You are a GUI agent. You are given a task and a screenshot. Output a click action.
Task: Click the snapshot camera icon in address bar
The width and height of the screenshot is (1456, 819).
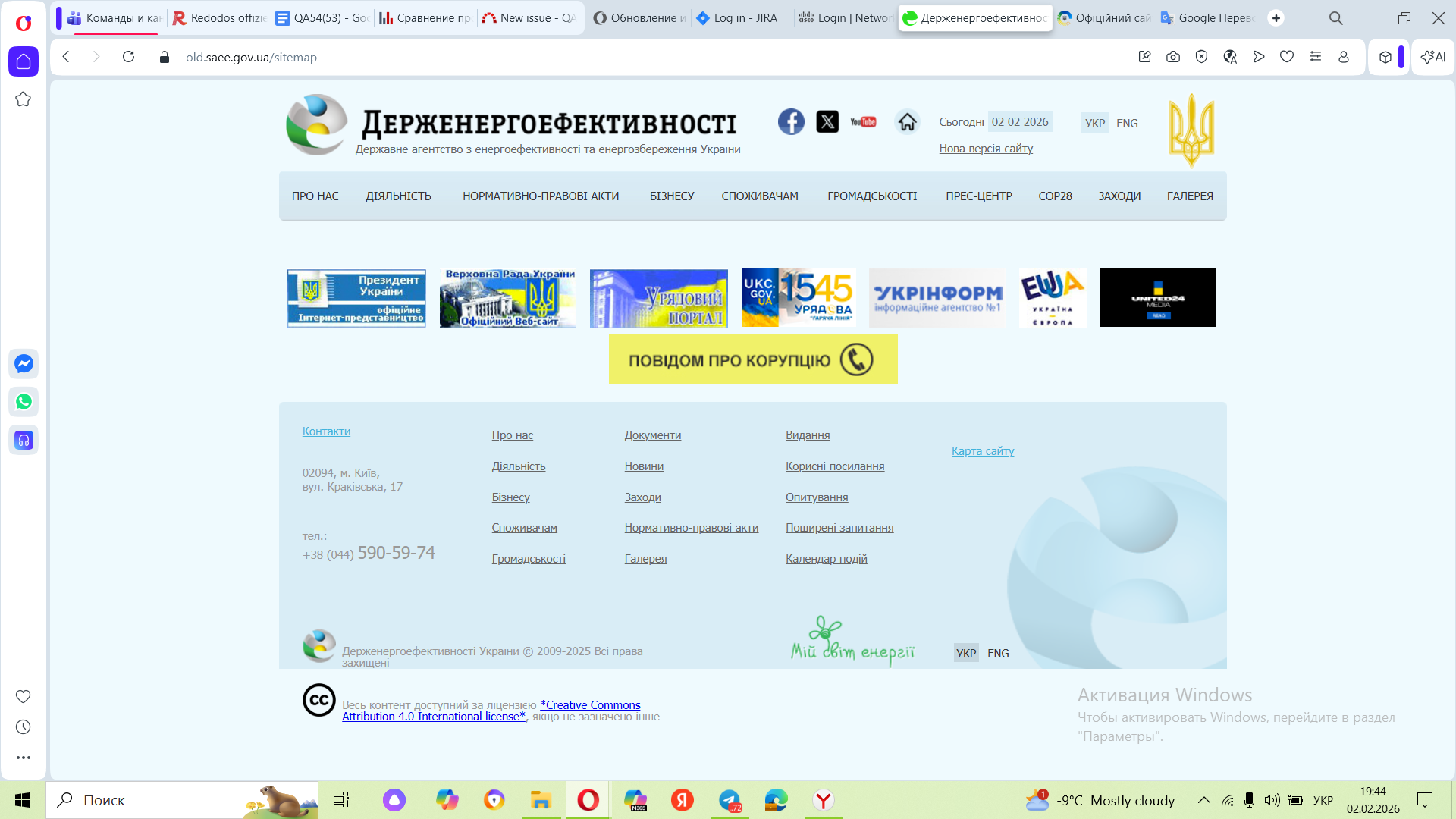click(x=1173, y=57)
